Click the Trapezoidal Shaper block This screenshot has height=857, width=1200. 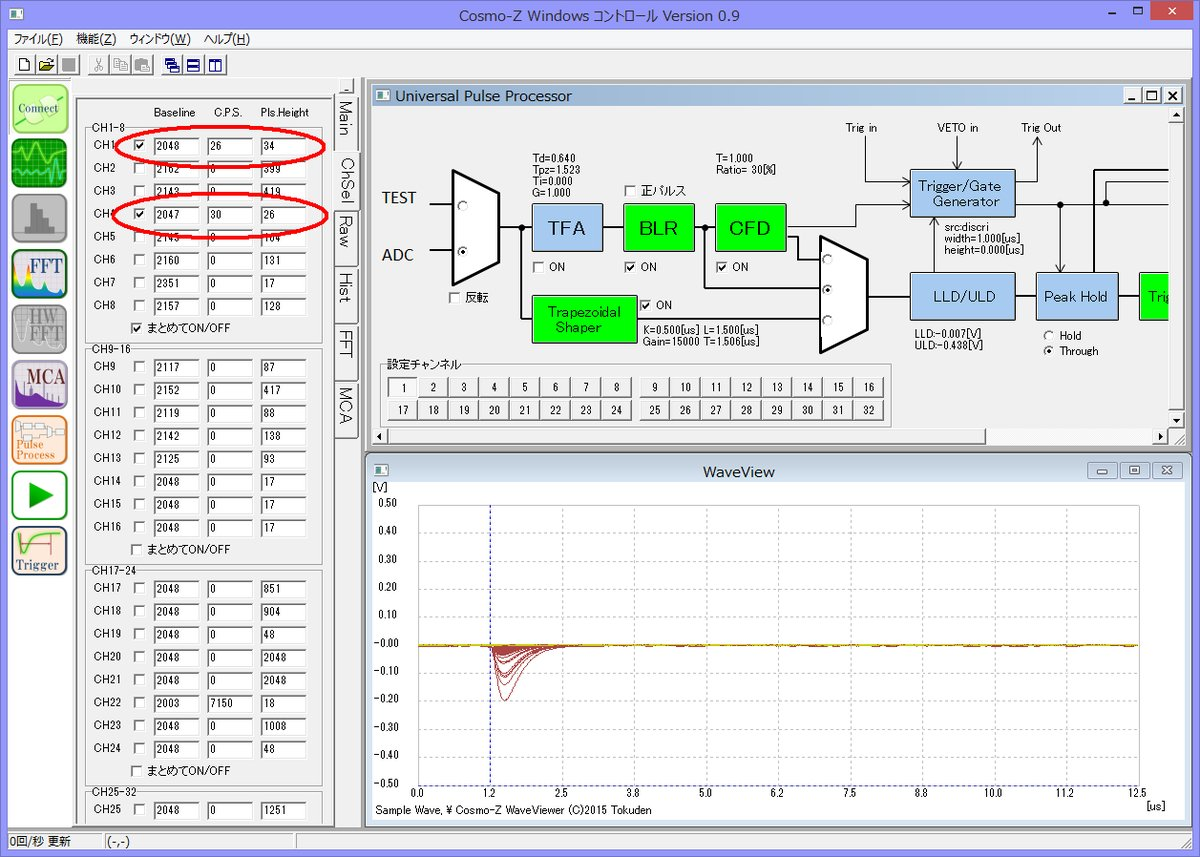coord(583,320)
